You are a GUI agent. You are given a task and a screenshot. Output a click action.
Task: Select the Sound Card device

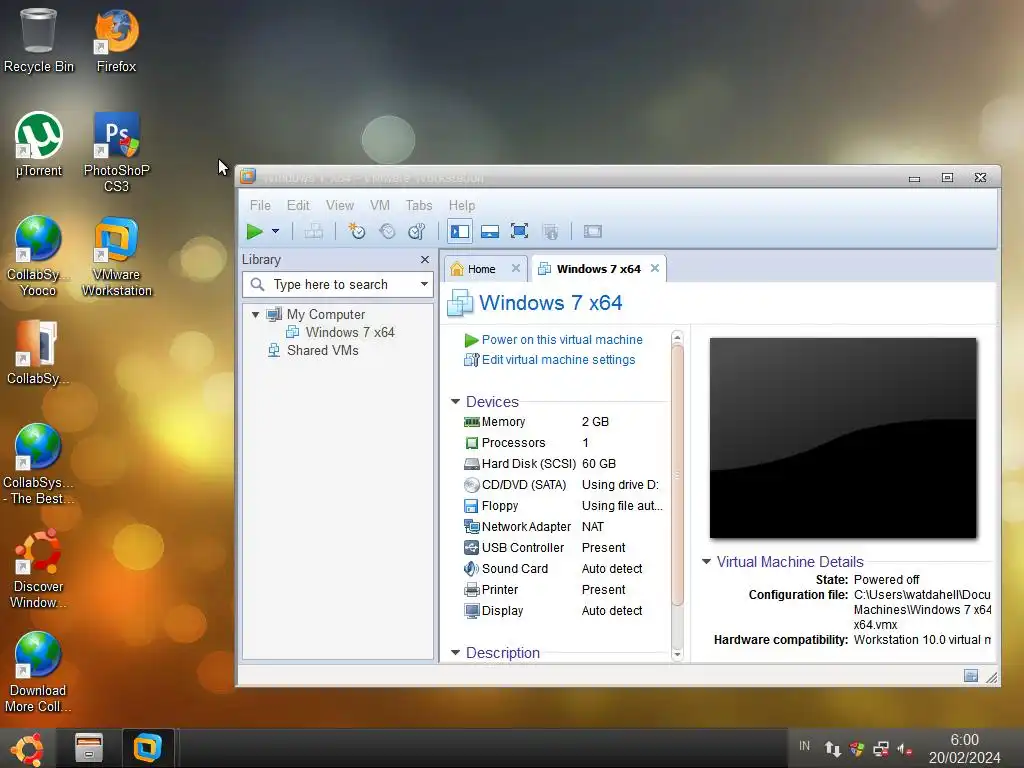[x=564, y=568]
